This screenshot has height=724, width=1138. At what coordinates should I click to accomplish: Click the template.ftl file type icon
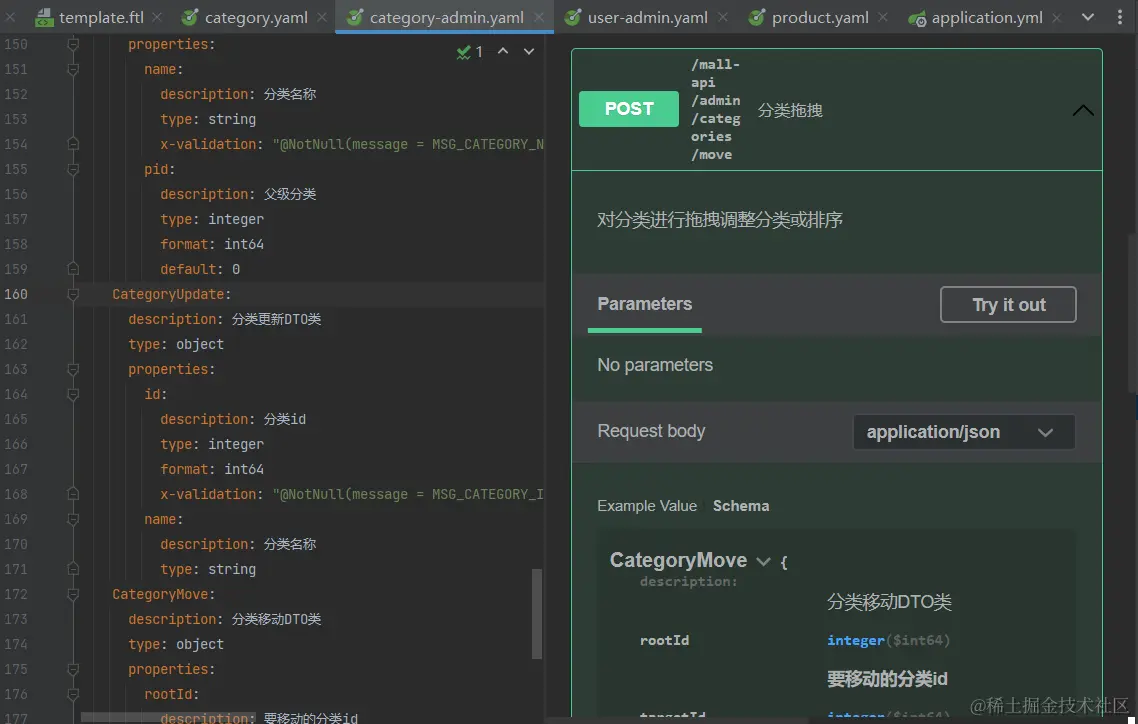44,17
